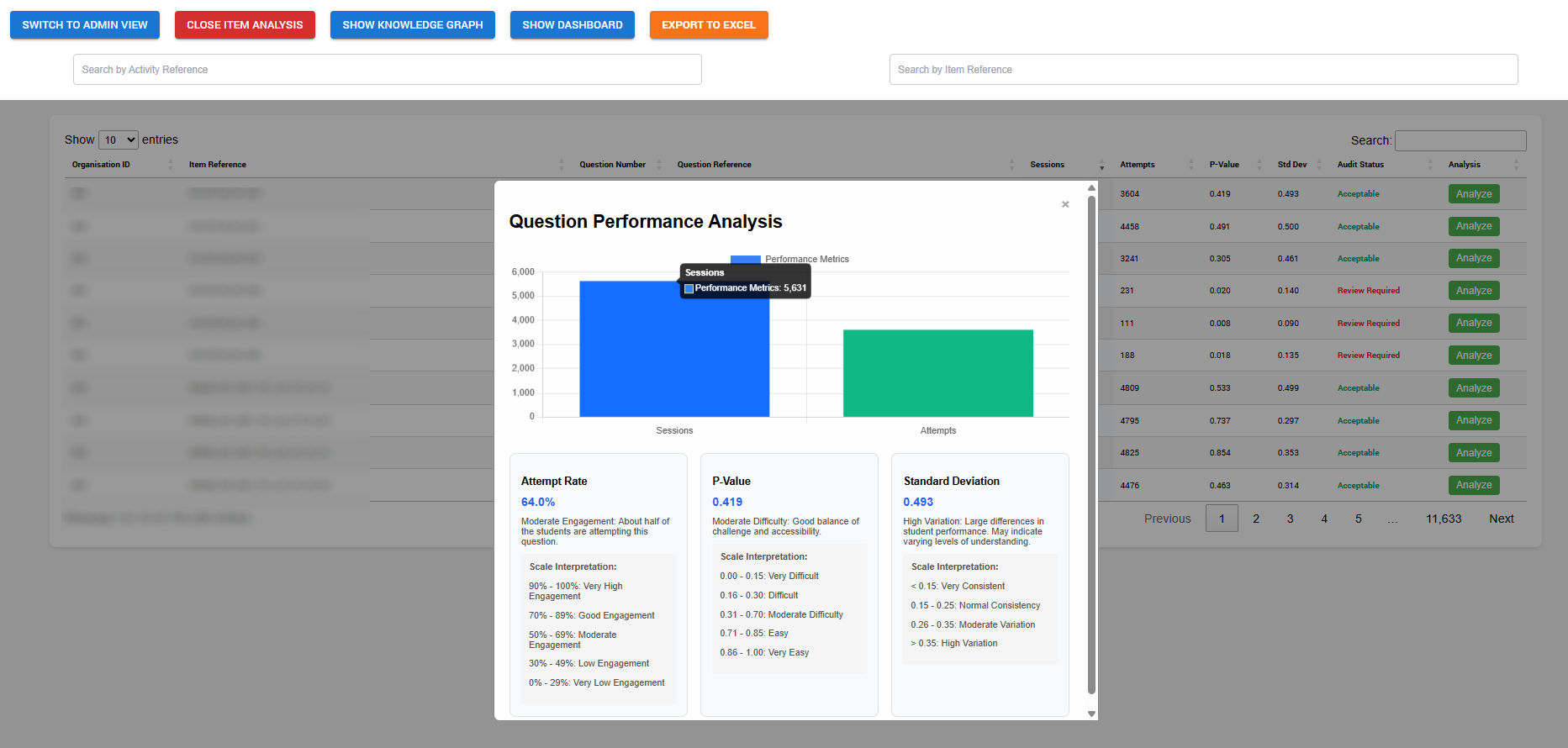This screenshot has height=748, width=1568.
Task: Toggle the Performance Metrics legend swatch
Action: pyautogui.click(x=745, y=259)
